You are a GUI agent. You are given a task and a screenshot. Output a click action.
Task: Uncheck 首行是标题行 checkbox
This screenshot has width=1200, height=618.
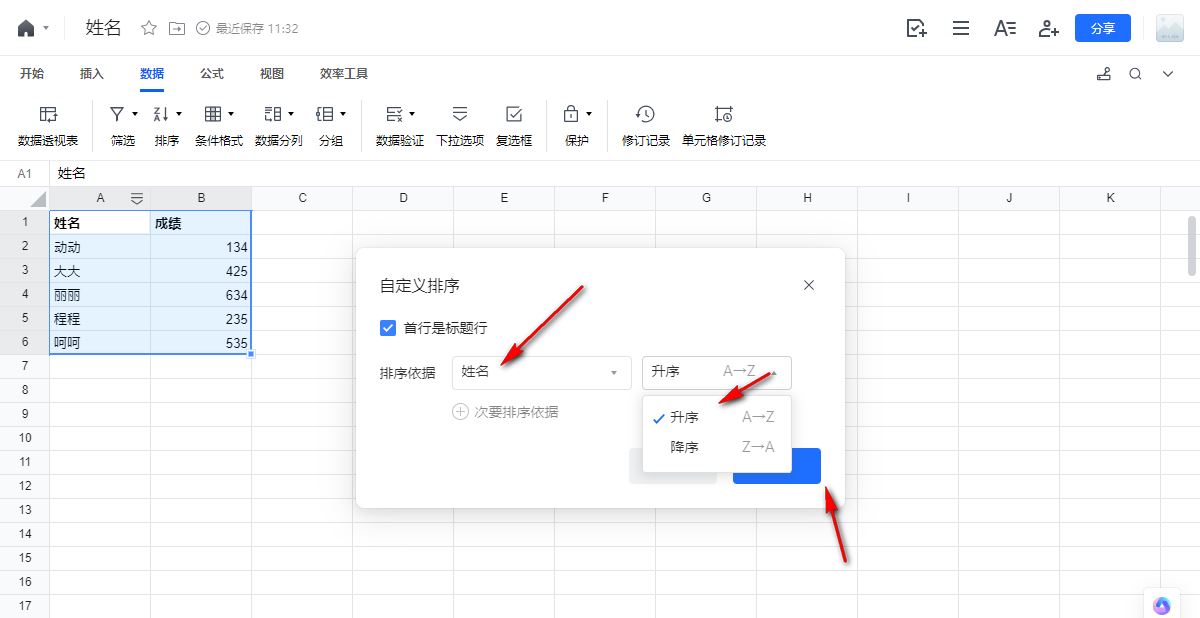coord(388,328)
